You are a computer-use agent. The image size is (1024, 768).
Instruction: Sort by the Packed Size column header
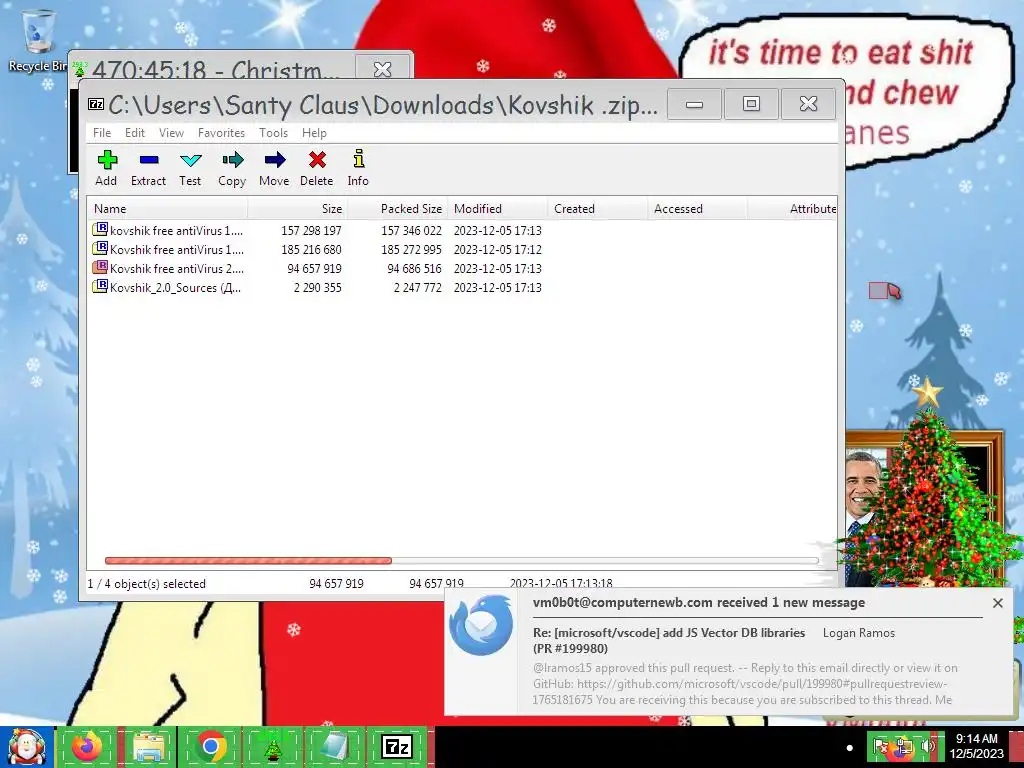point(397,208)
